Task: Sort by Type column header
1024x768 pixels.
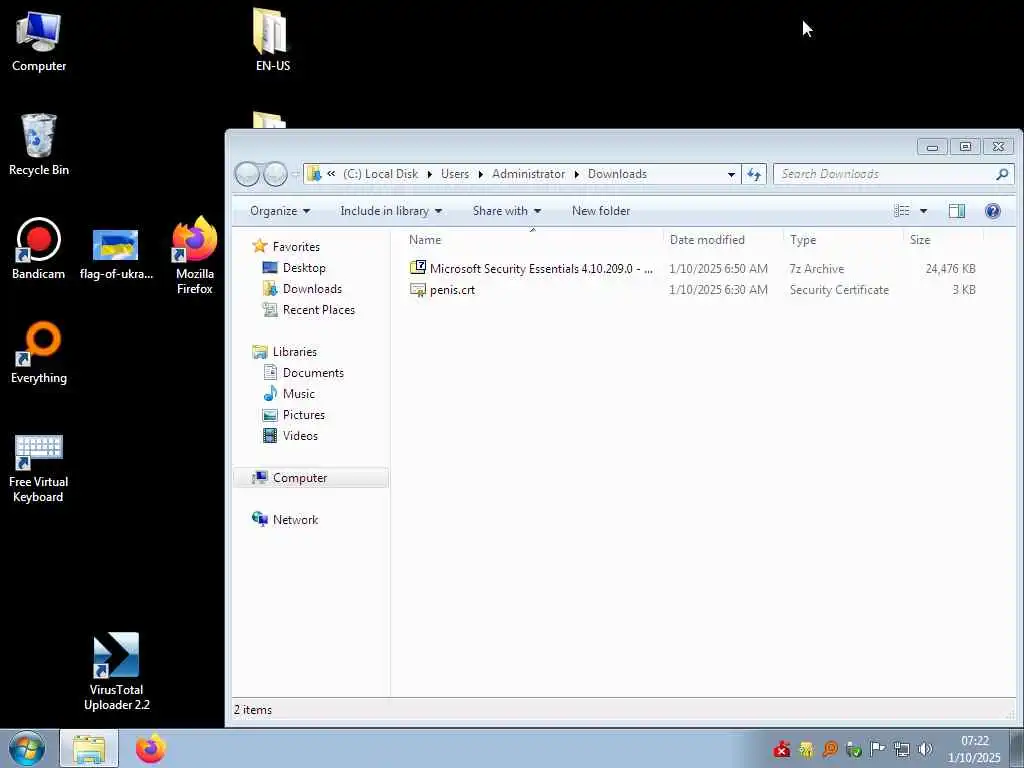Action: tap(842, 240)
